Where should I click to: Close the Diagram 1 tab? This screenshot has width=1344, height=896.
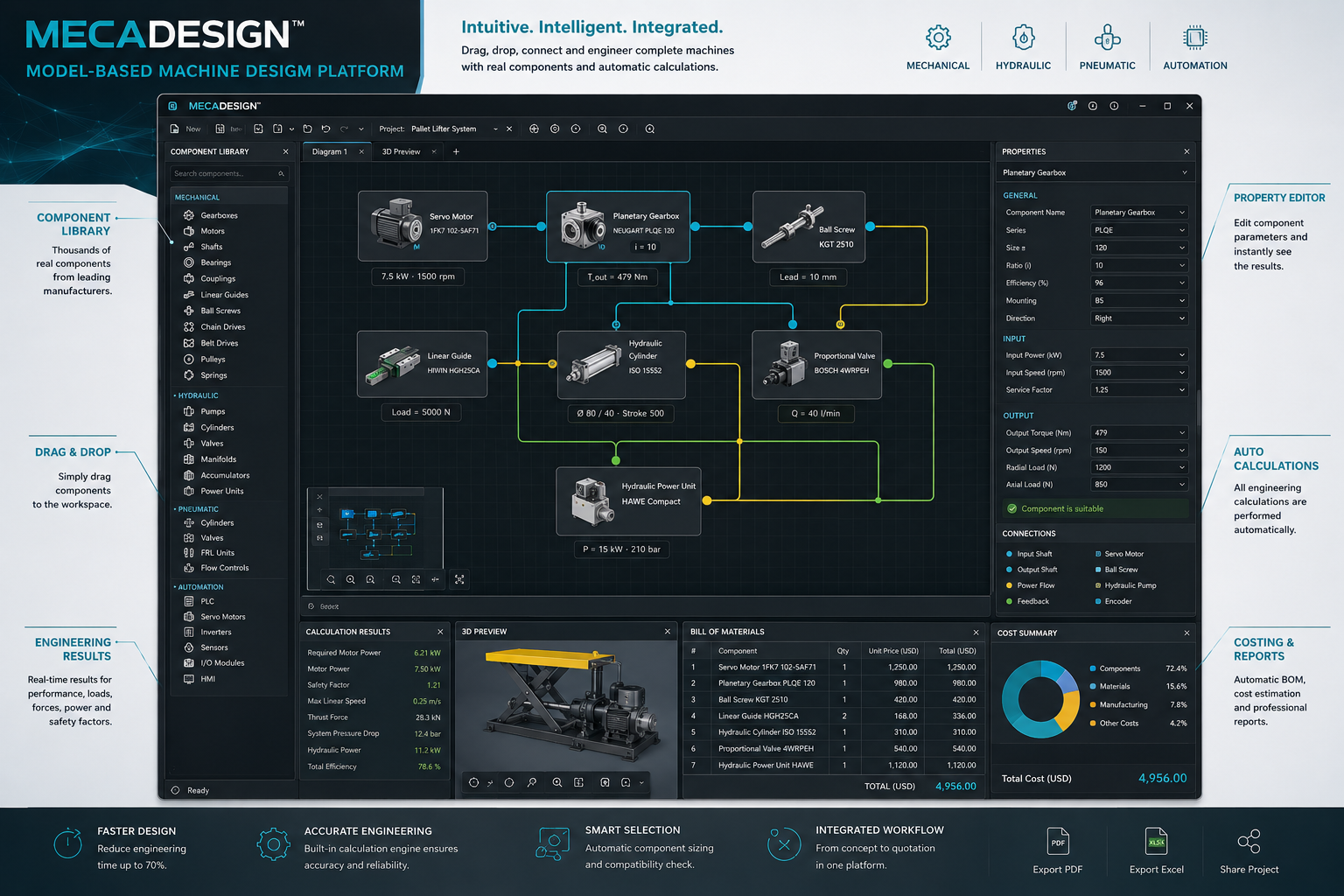361,151
